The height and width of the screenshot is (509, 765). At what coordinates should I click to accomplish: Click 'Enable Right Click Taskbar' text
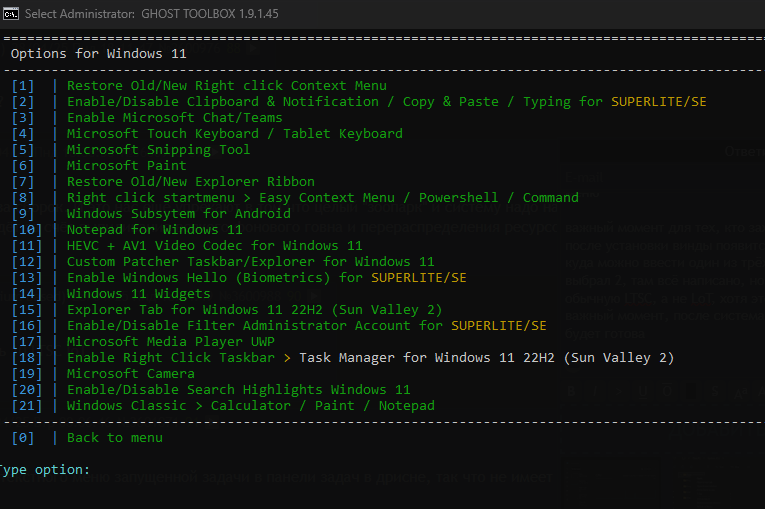point(171,358)
